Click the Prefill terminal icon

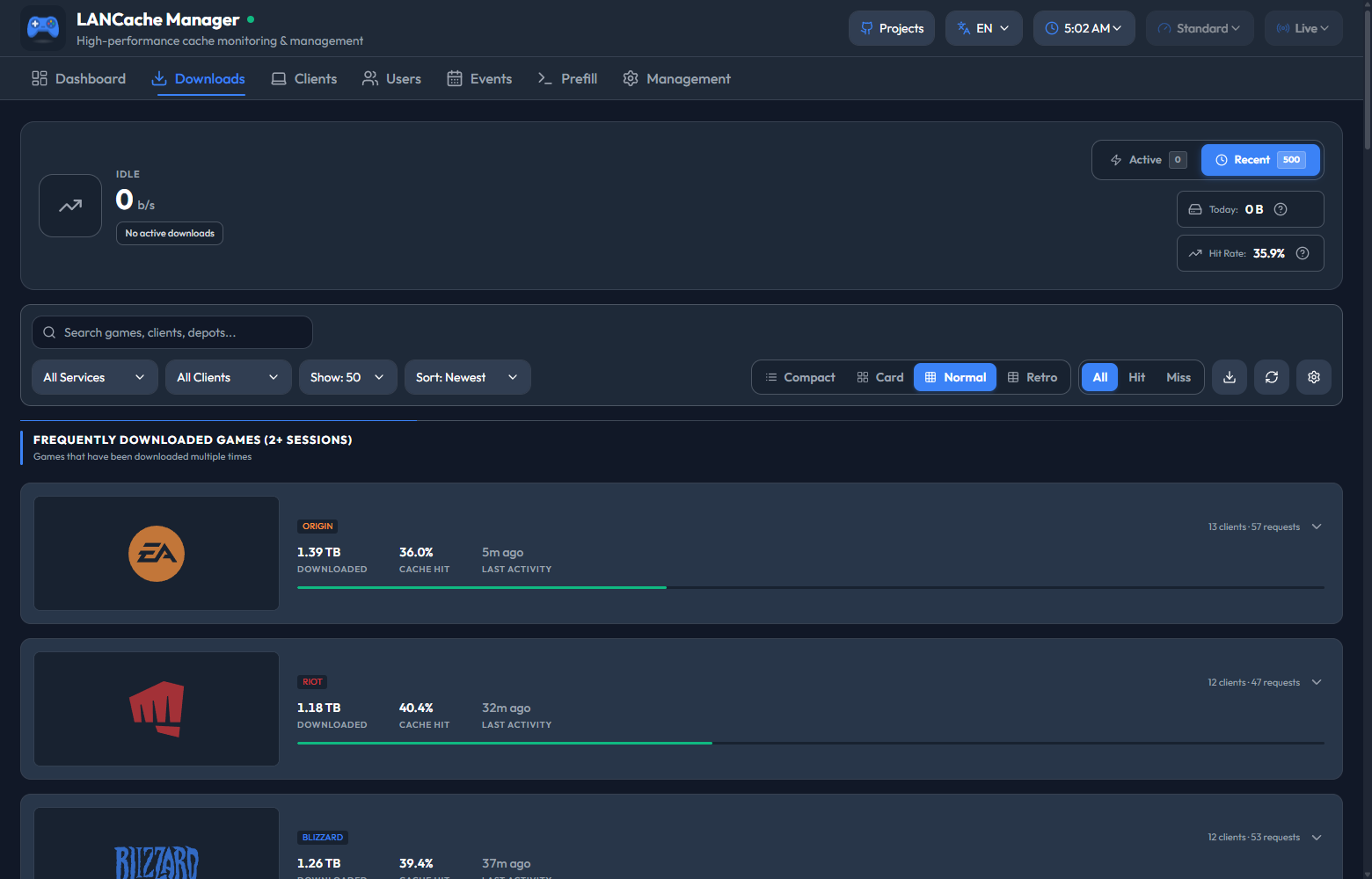click(545, 78)
